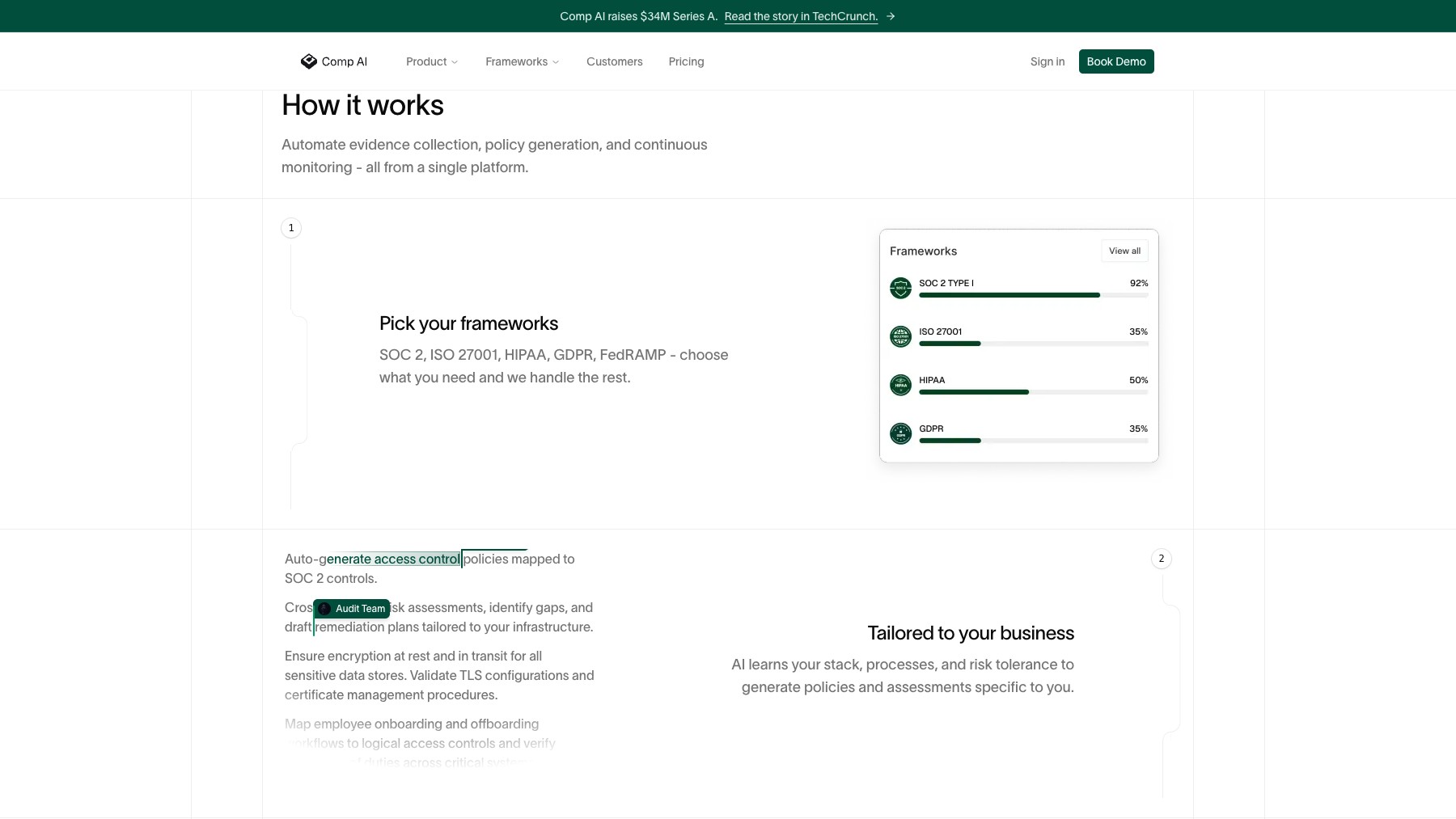Click the highlighted 'generate access control' text

pos(394,559)
